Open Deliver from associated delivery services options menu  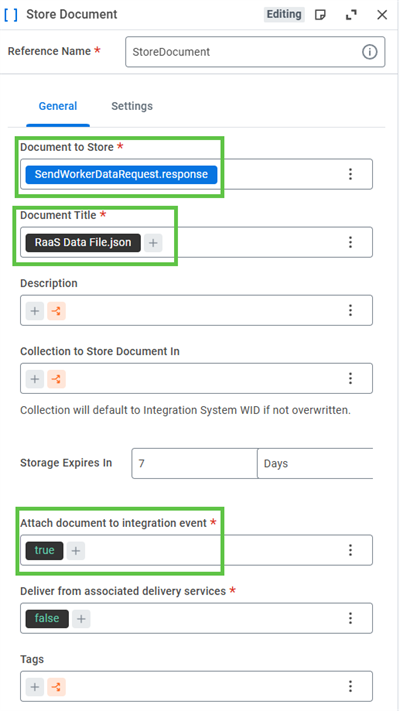click(x=350, y=618)
